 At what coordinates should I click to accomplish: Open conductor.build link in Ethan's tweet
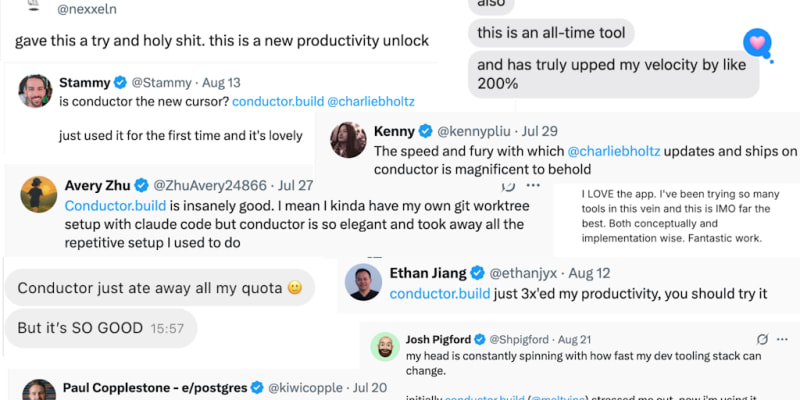click(x=436, y=294)
